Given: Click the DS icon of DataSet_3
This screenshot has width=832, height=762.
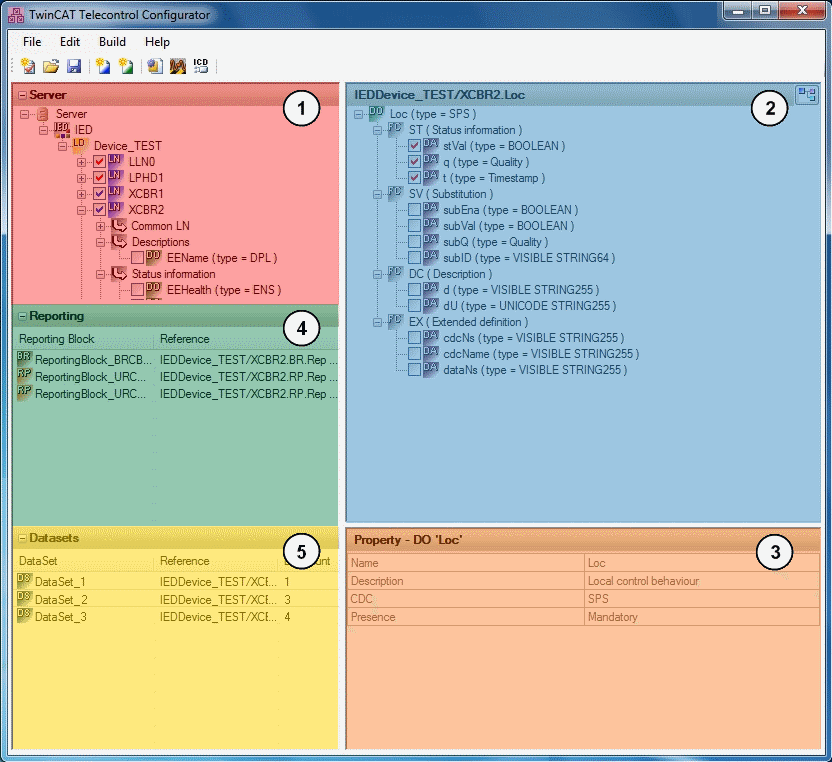Looking at the screenshot, I should pyautogui.click(x=24, y=616).
